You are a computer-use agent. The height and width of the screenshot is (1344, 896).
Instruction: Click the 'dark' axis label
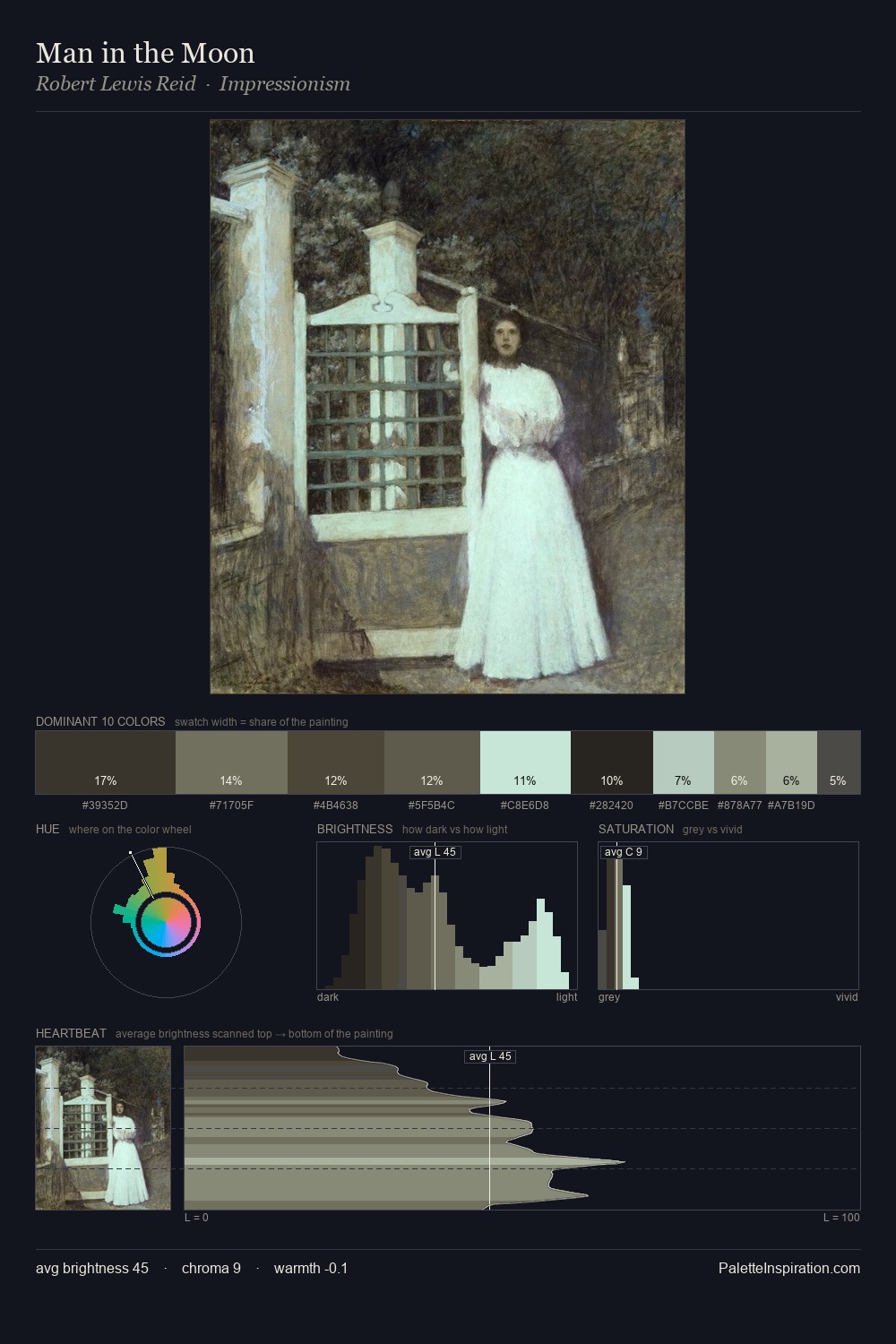pyautogui.click(x=328, y=997)
